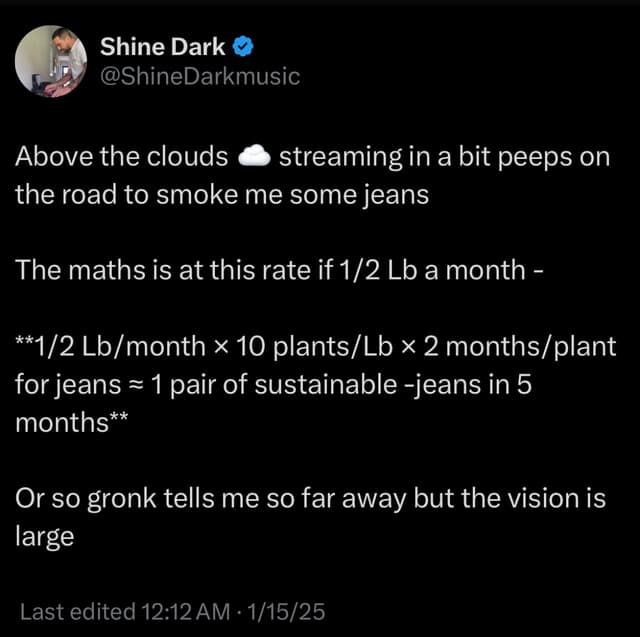Click the blue verified badge
Screen dimensions: 640x637
coord(243,47)
